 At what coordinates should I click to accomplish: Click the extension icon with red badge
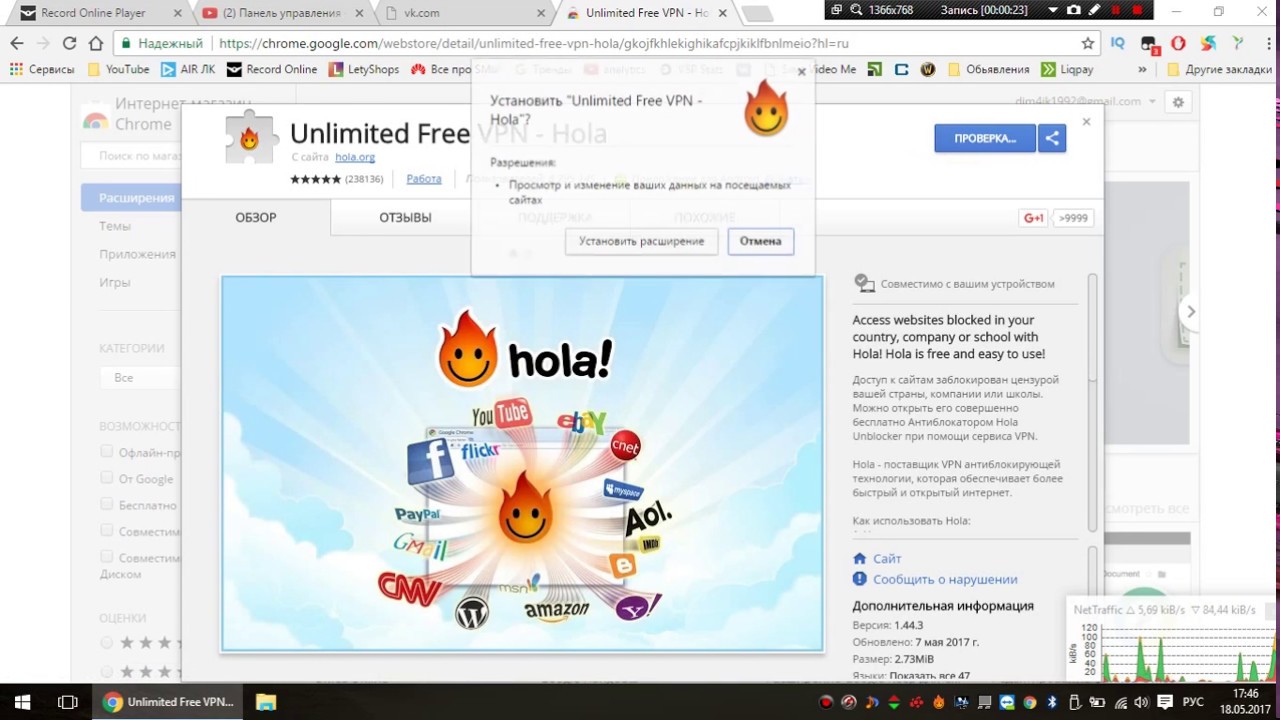click(x=1148, y=44)
